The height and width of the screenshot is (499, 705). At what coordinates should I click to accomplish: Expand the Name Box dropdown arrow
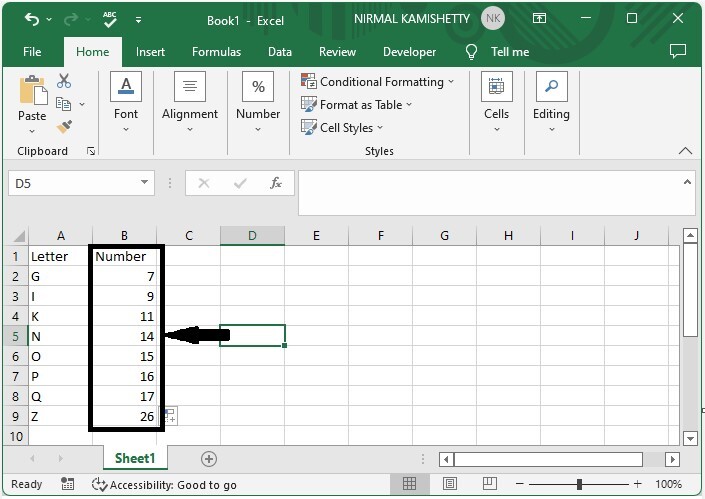tap(144, 183)
